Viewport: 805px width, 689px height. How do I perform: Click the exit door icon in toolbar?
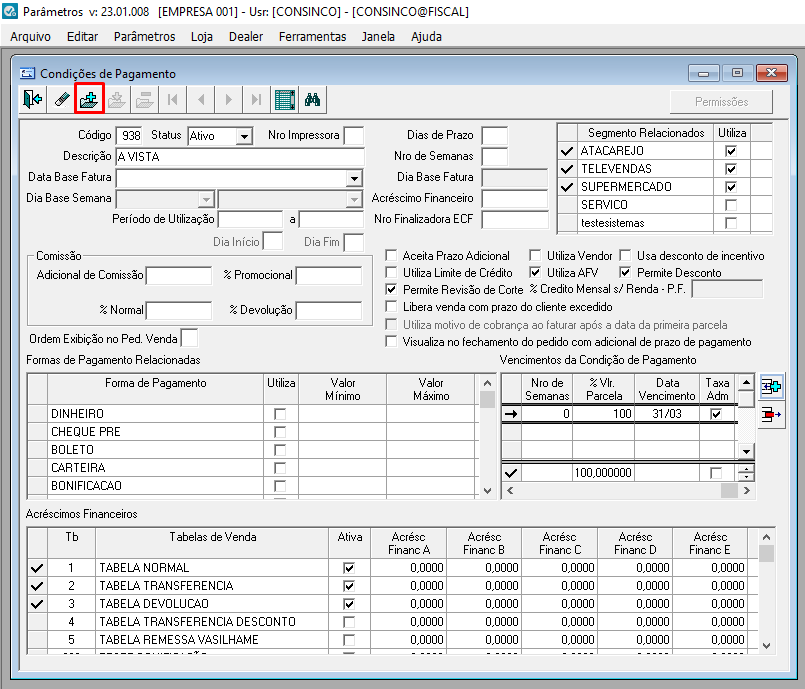click(33, 100)
